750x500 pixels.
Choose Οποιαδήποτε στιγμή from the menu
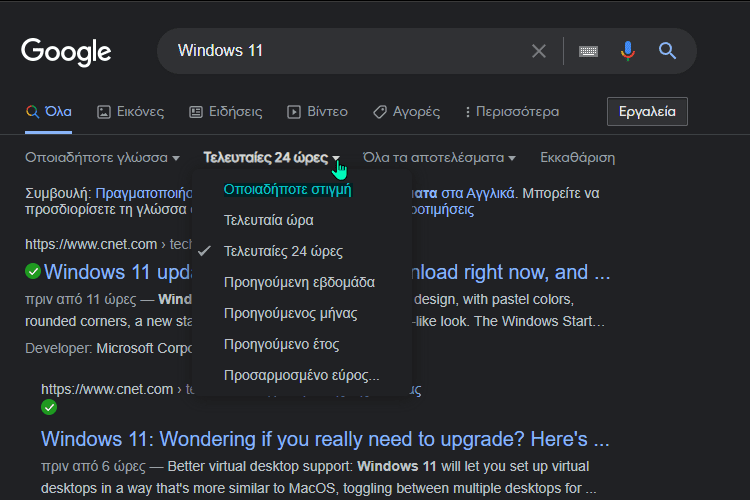[x=287, y=189]
